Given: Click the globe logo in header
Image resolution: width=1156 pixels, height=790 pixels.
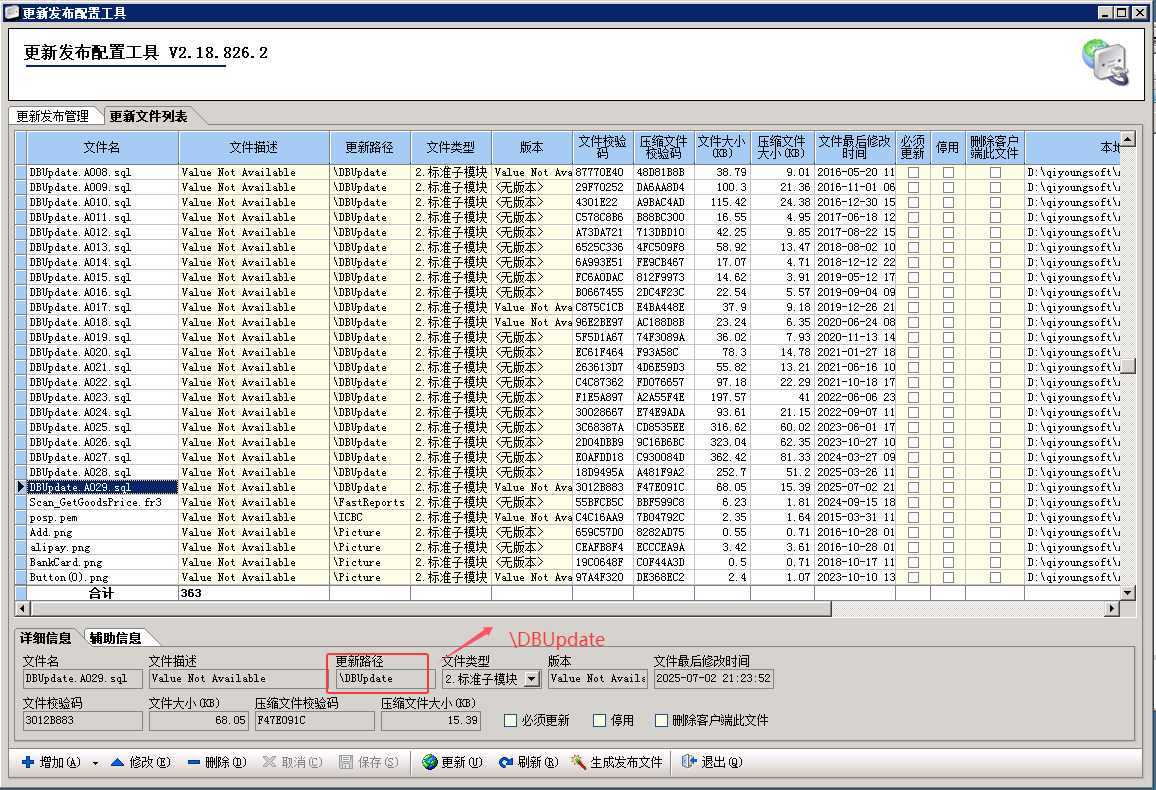Looking at the screenshot, I should [x=1105, y=62].
